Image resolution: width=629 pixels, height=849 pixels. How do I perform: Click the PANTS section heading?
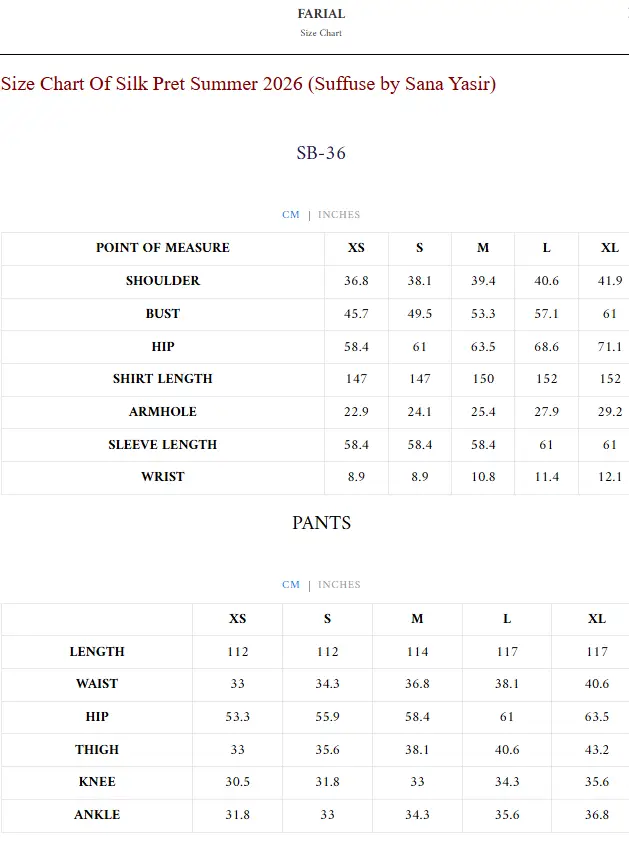pyautogui.click(x=320, y=522)
